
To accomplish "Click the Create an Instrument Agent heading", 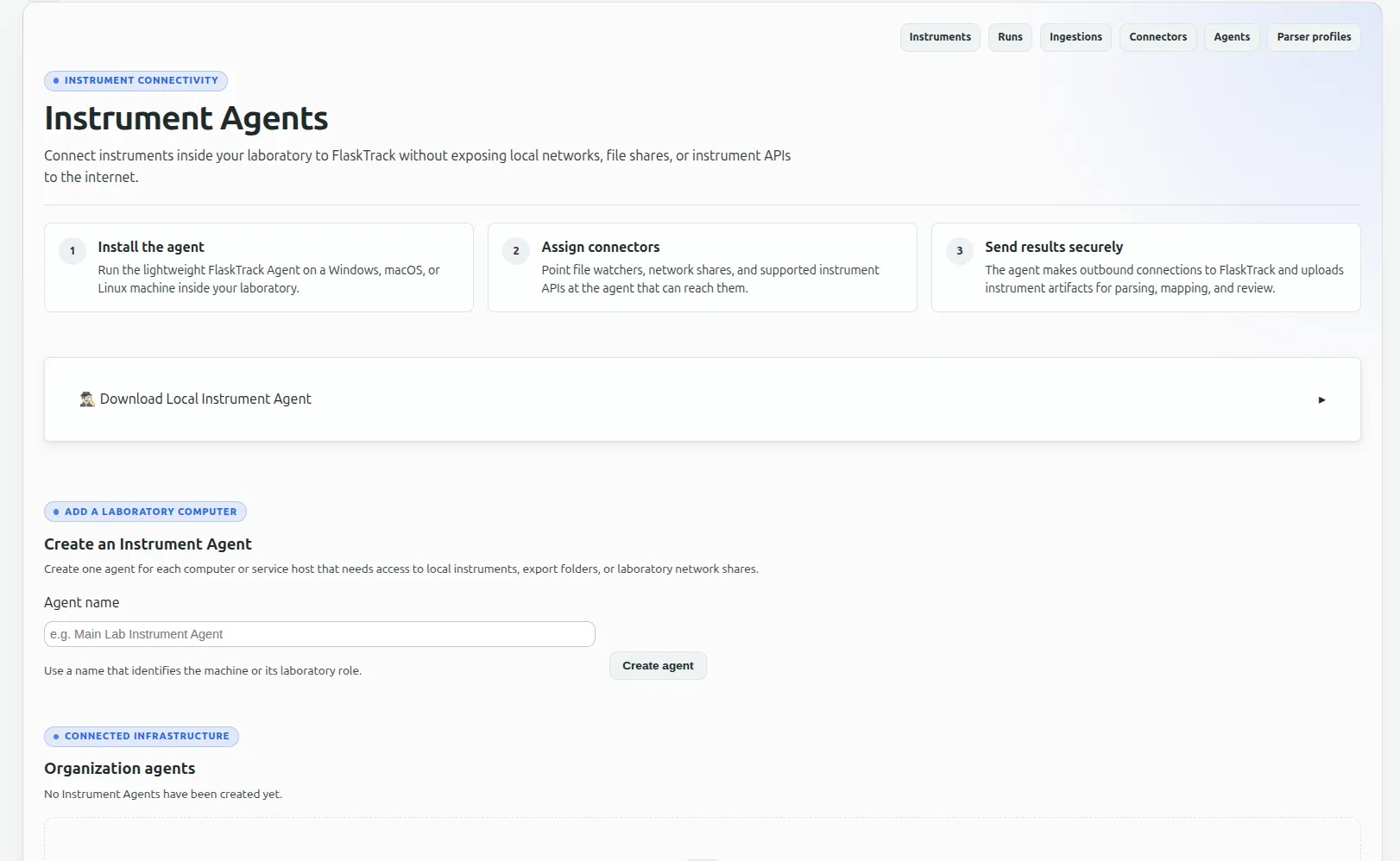I will click(148, 544).
